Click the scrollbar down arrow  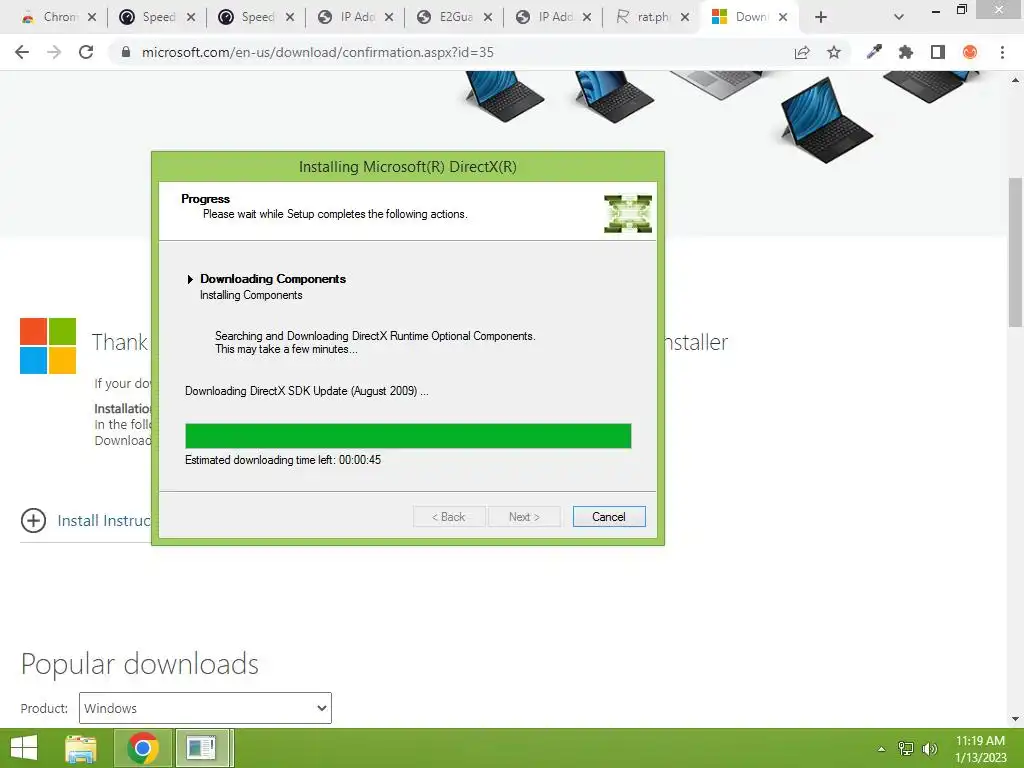[x=1015, y=719]
